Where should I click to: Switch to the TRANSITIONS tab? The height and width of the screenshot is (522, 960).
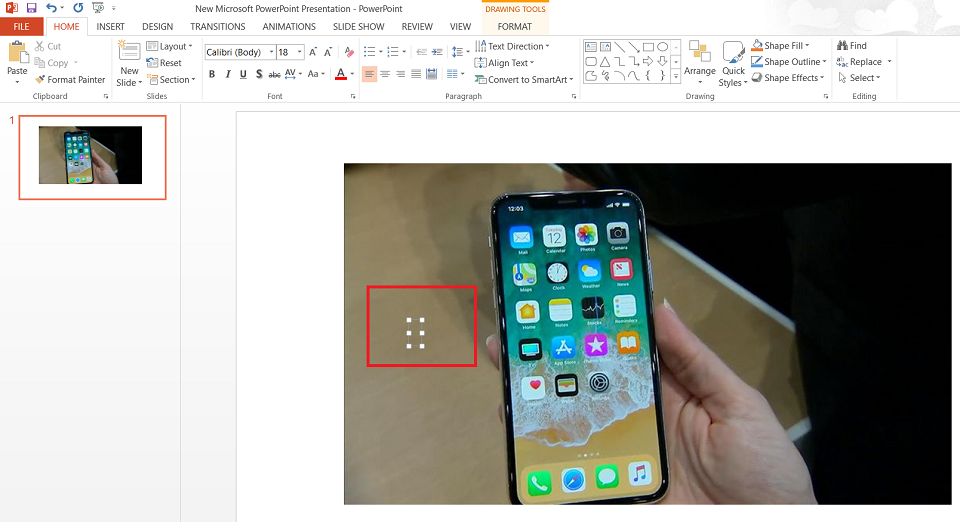(x=217, y=26)
